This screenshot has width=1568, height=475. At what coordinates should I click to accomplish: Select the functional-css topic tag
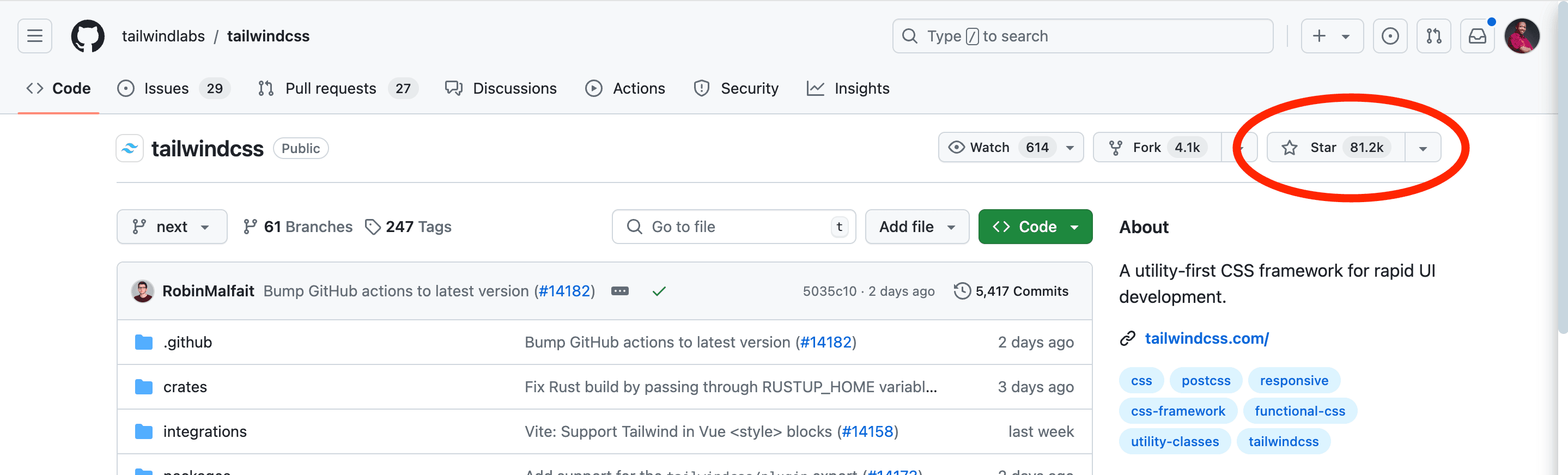tap(1299, 411)
